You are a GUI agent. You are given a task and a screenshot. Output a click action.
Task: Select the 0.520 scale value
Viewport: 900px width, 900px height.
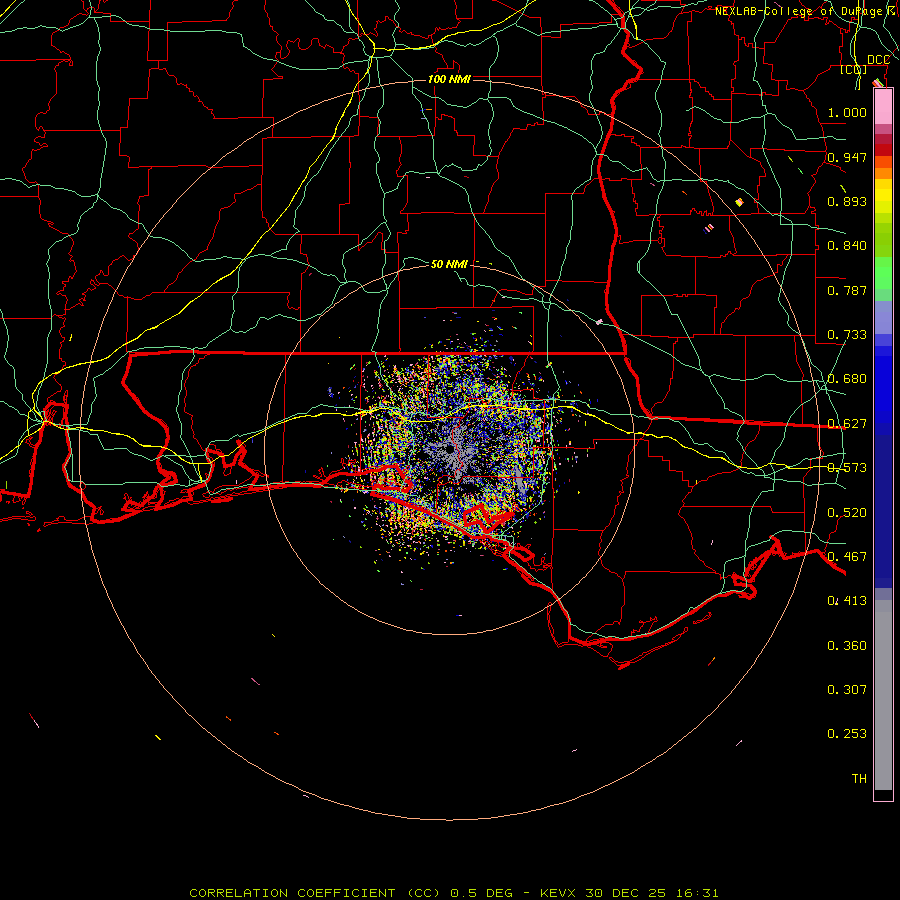(847, 513)
